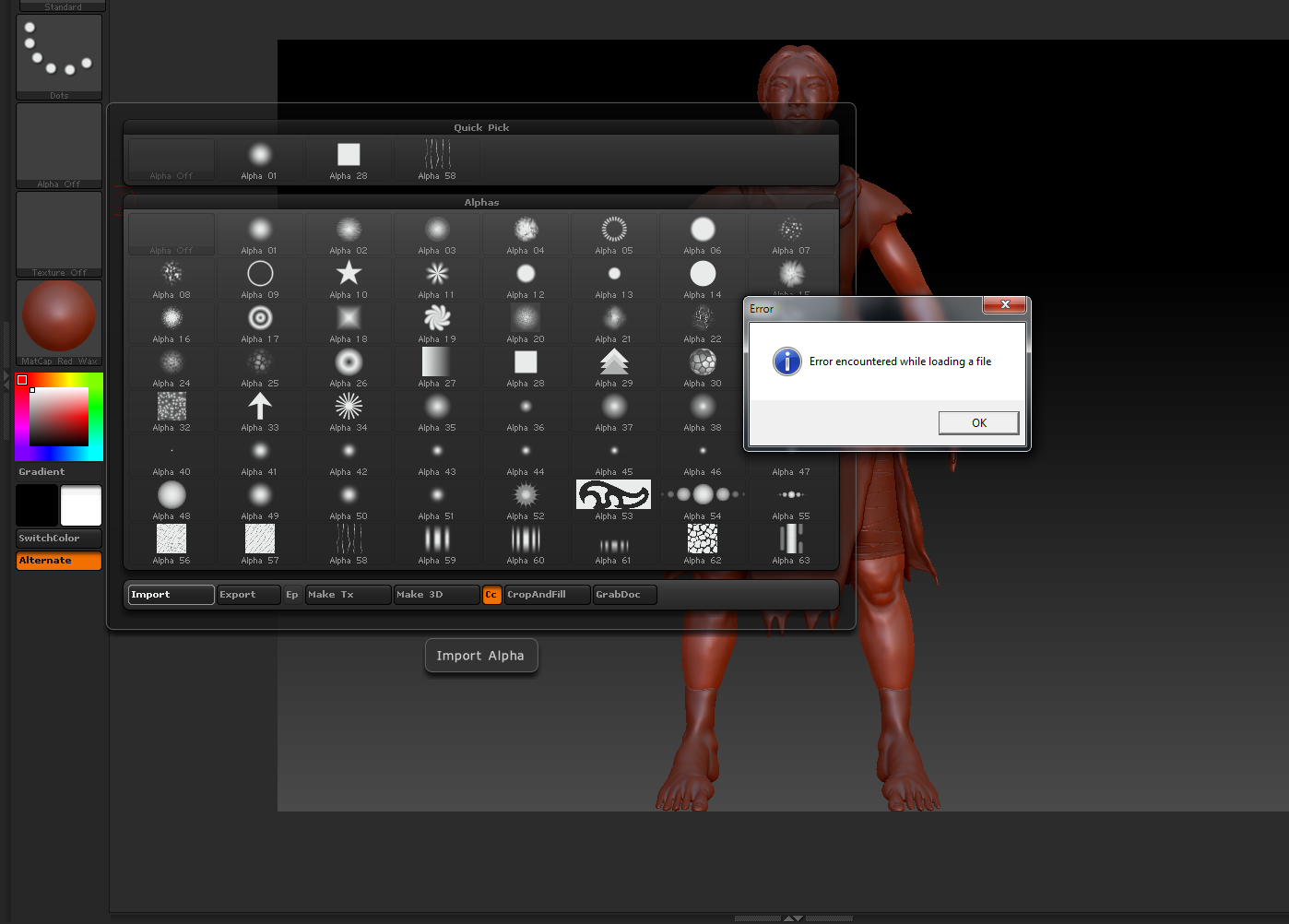Collapse the Quick Pick section header
Screen dimensions: 1289x924
pyautogui.click(x=481, y=127)
